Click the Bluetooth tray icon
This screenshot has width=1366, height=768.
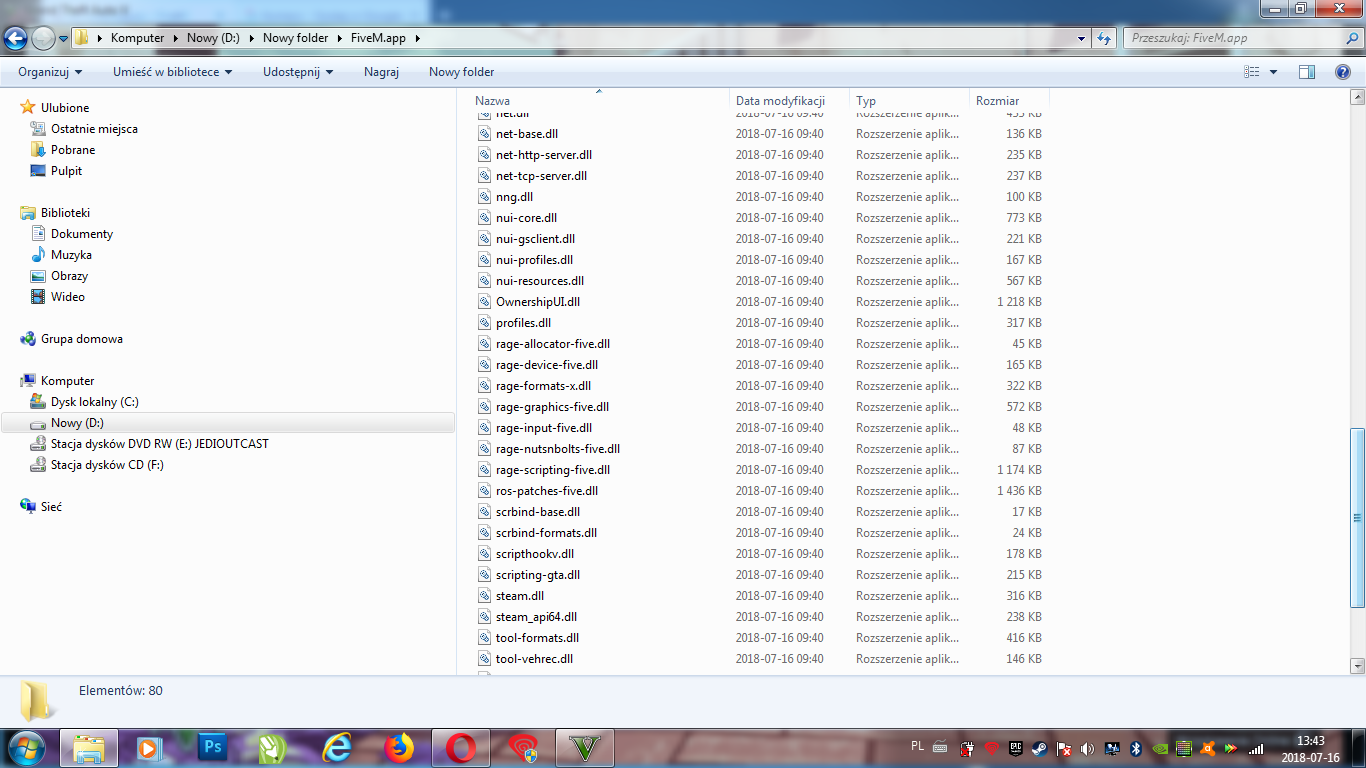(1136, 748)
